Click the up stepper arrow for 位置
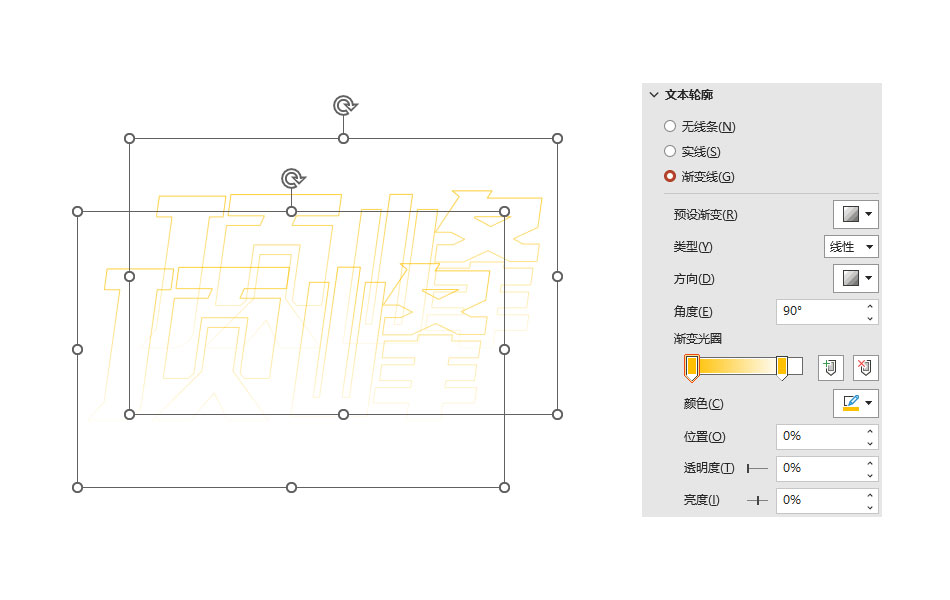This screenshot has width=950, height=600. (x=870, y=430)
